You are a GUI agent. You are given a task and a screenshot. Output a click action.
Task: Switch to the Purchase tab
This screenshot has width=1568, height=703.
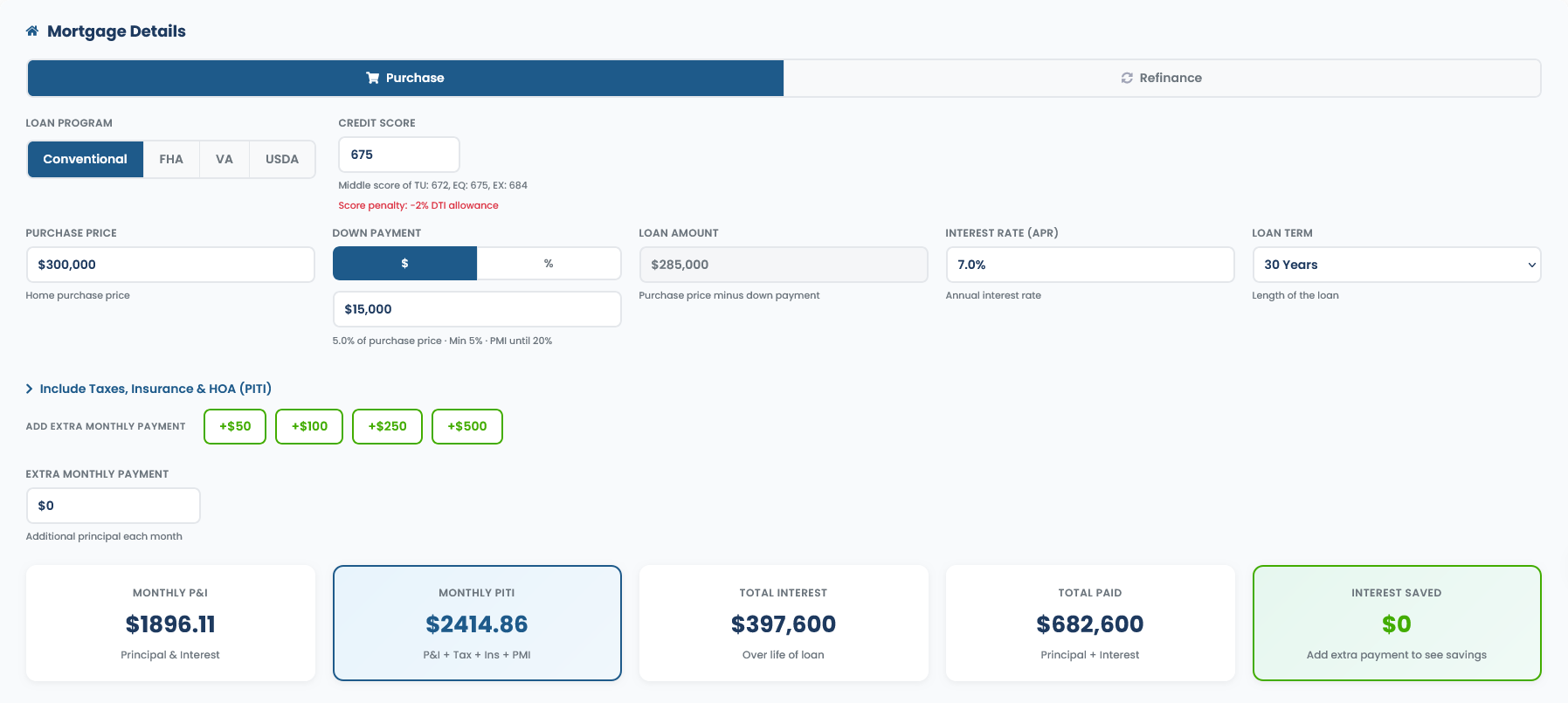tap(406, 78)
